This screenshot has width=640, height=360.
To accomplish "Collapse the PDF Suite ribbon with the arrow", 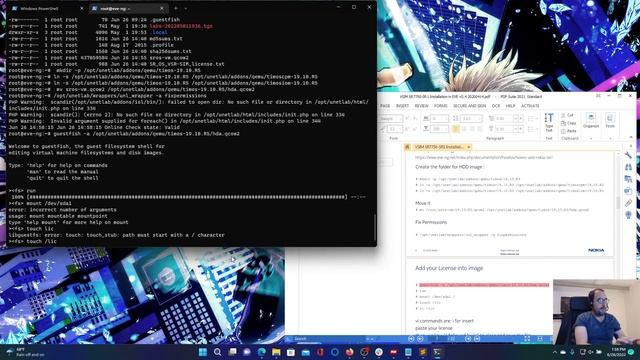I will click(x=631, y=138).
